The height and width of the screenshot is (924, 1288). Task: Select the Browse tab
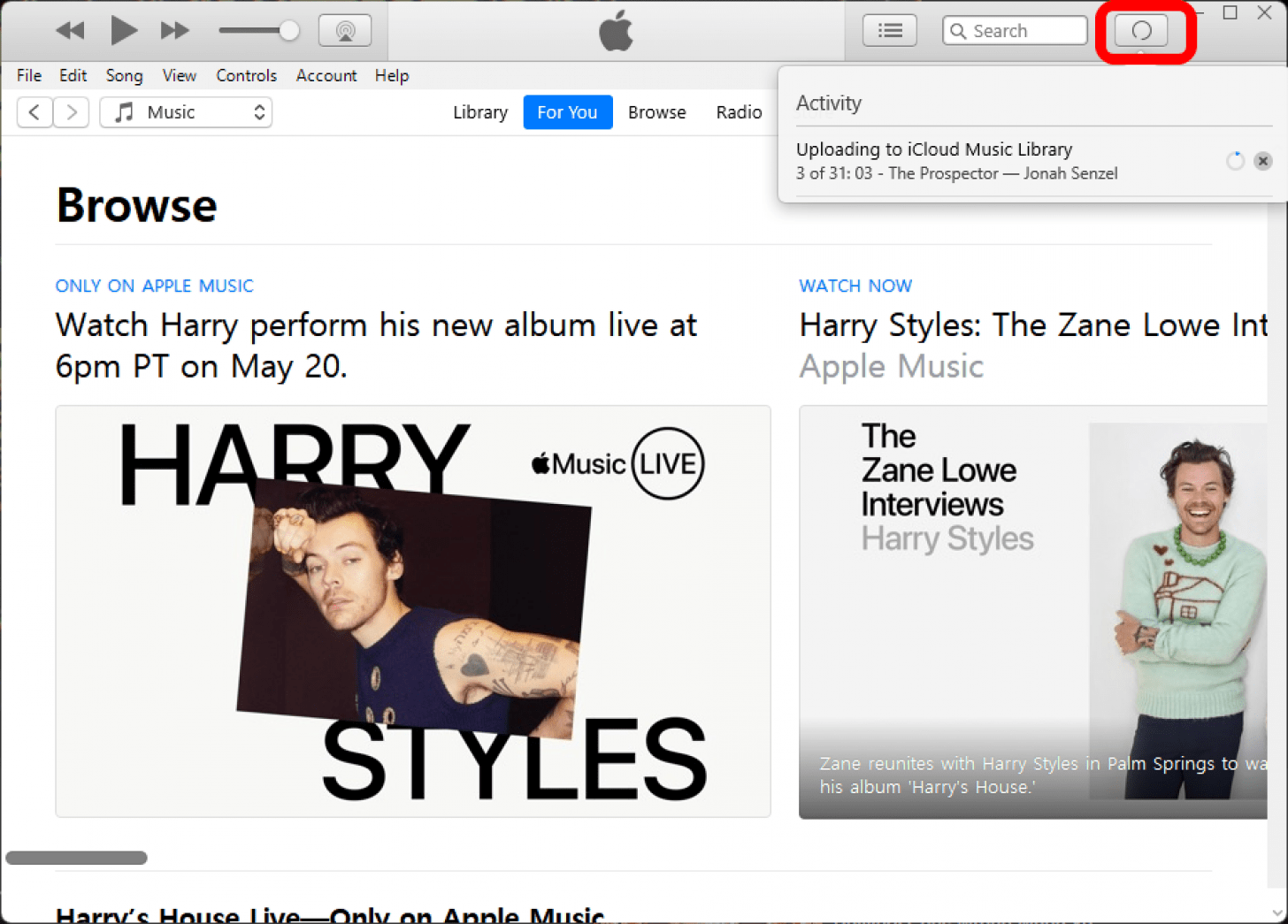pos(656,112)
